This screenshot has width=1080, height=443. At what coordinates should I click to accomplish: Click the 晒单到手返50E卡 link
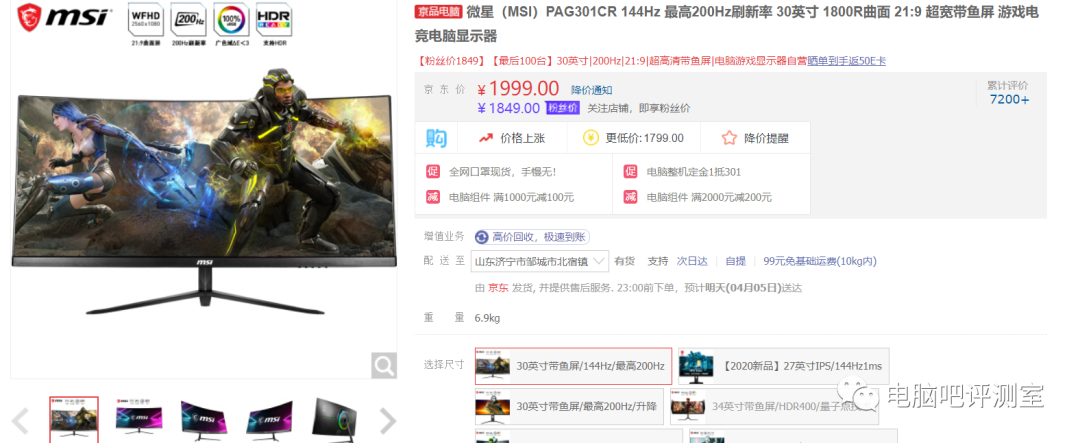coord(847,61)
